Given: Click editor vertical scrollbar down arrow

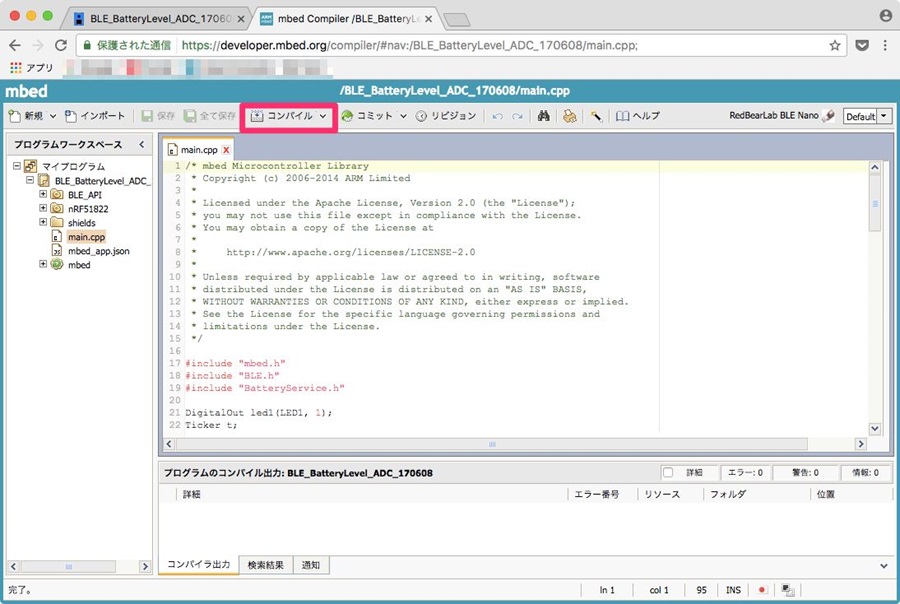Looking at the screenshot, I should tap(875, 428).
